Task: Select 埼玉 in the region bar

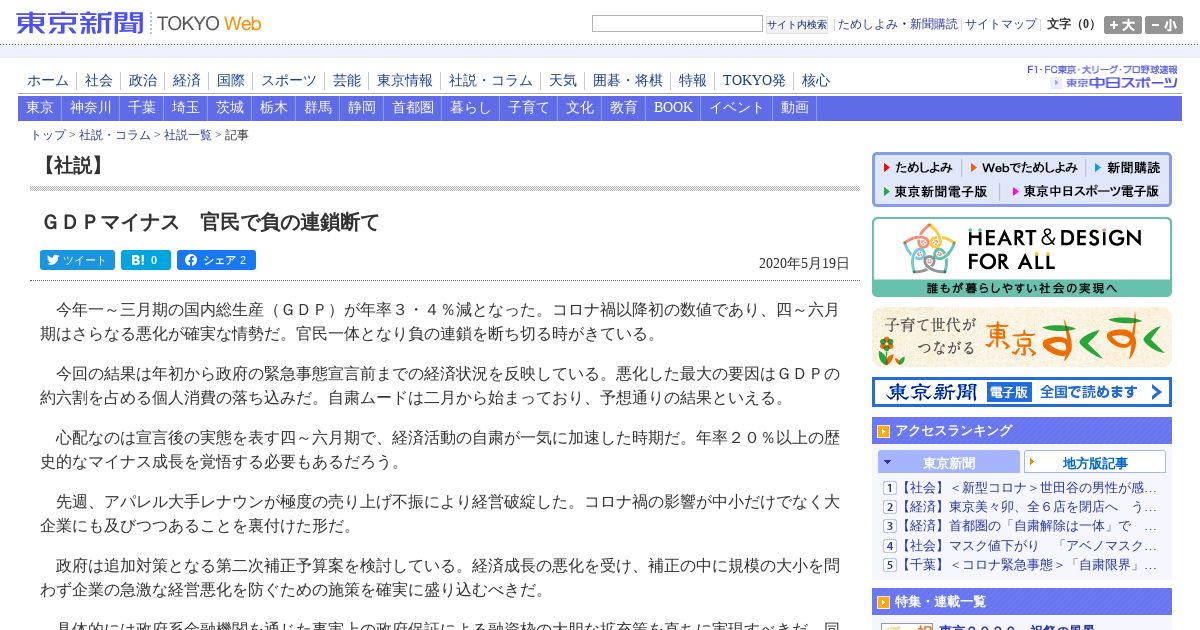Action: click(186, 108)
